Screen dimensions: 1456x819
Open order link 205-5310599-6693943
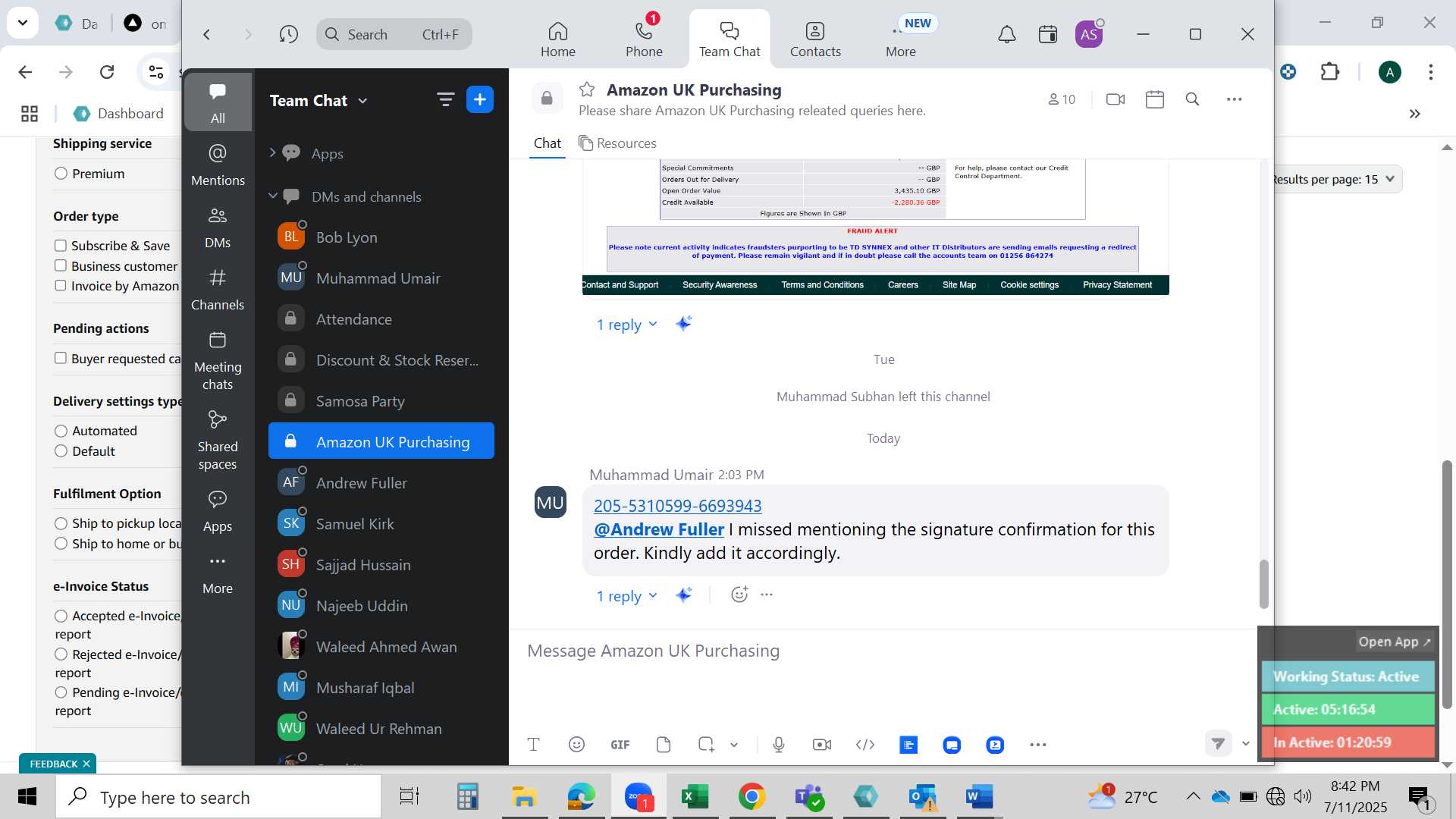point(677,505)
